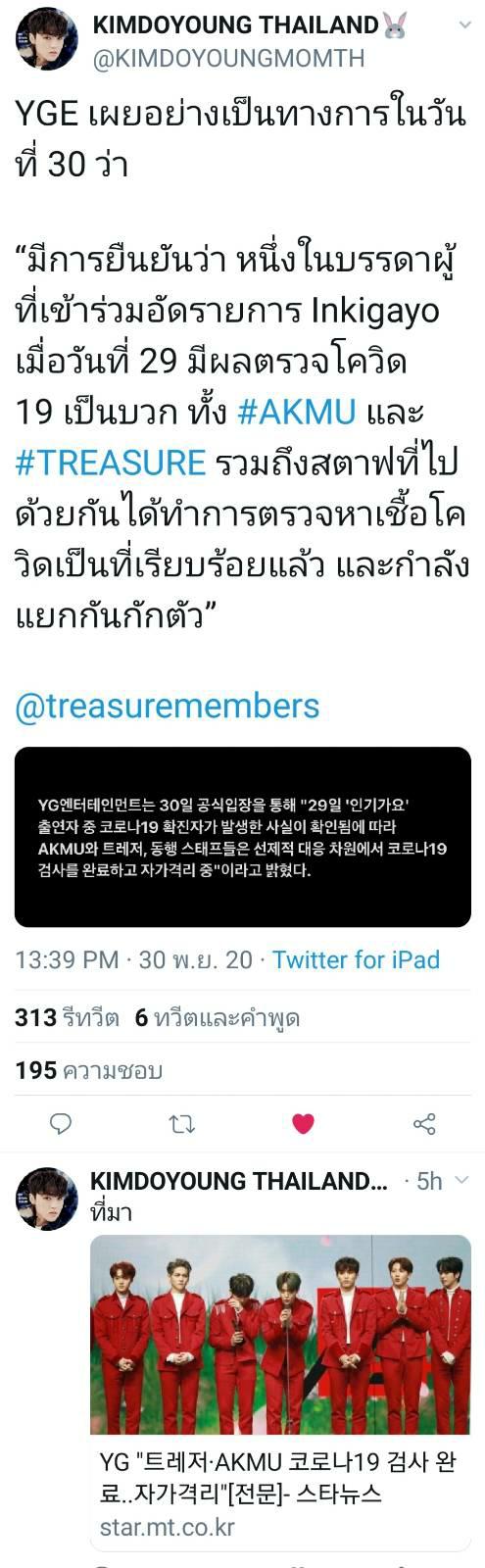The image size is (485, 1568).
Task: Open Twitter for iPad source link
Action: [x=356, y=959]
